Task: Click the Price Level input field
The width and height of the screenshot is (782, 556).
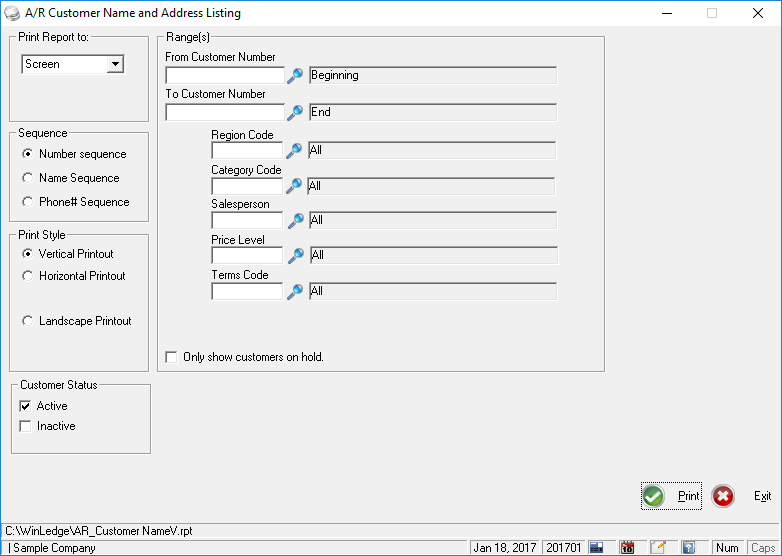Action: pos(247,256)
